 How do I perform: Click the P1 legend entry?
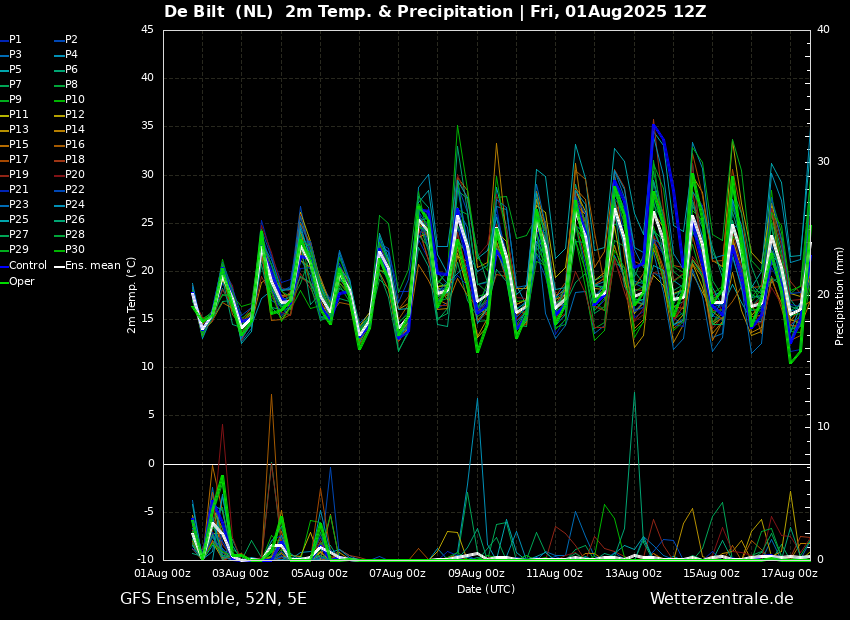[x=11, y=40]
